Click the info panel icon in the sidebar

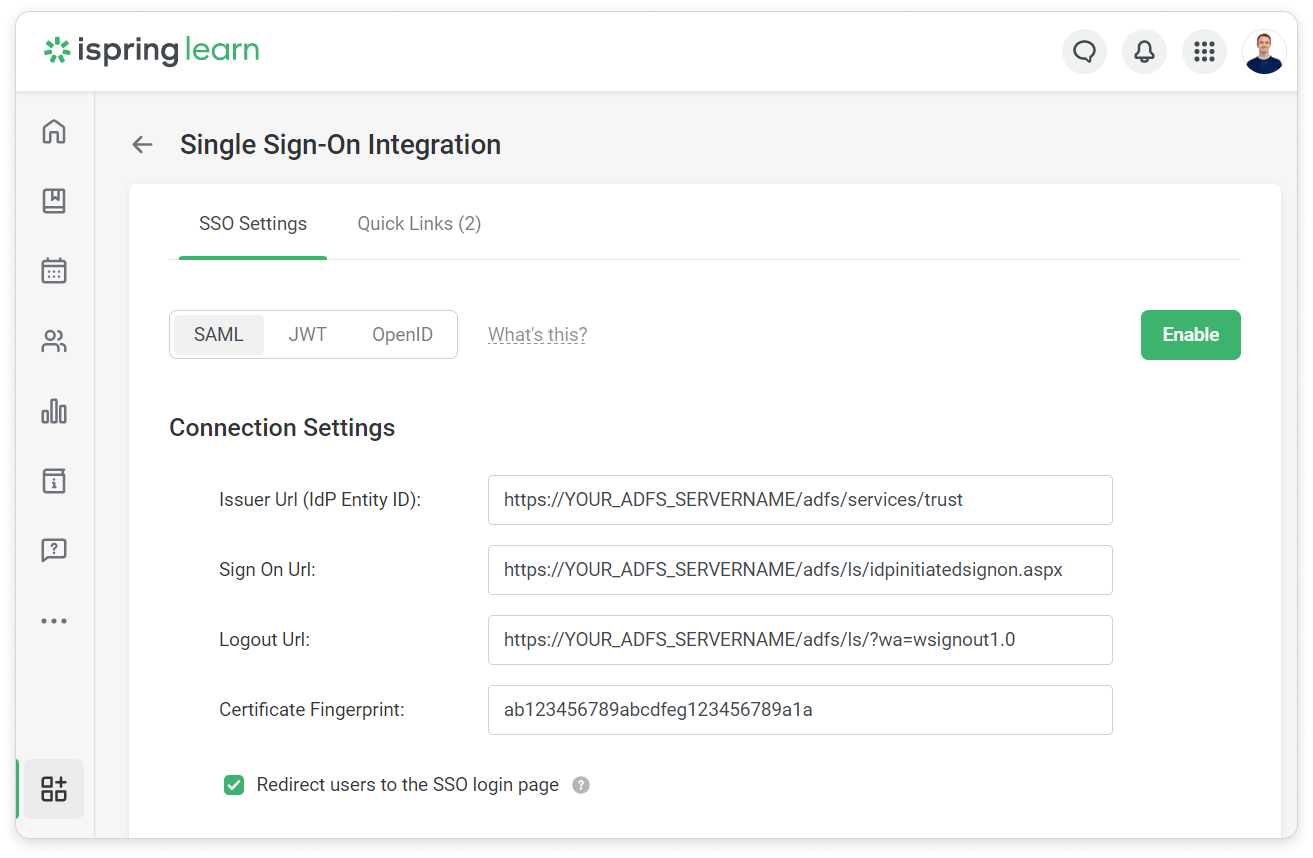(x=53, y=481)
